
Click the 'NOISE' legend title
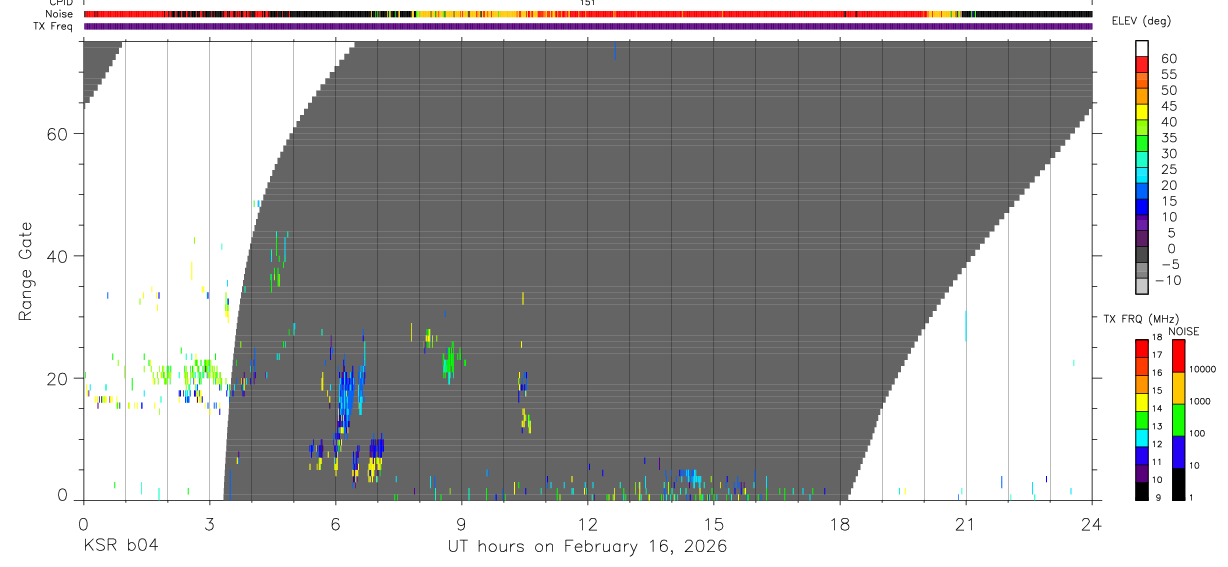pyautogui.click(x=1183, y=331)
